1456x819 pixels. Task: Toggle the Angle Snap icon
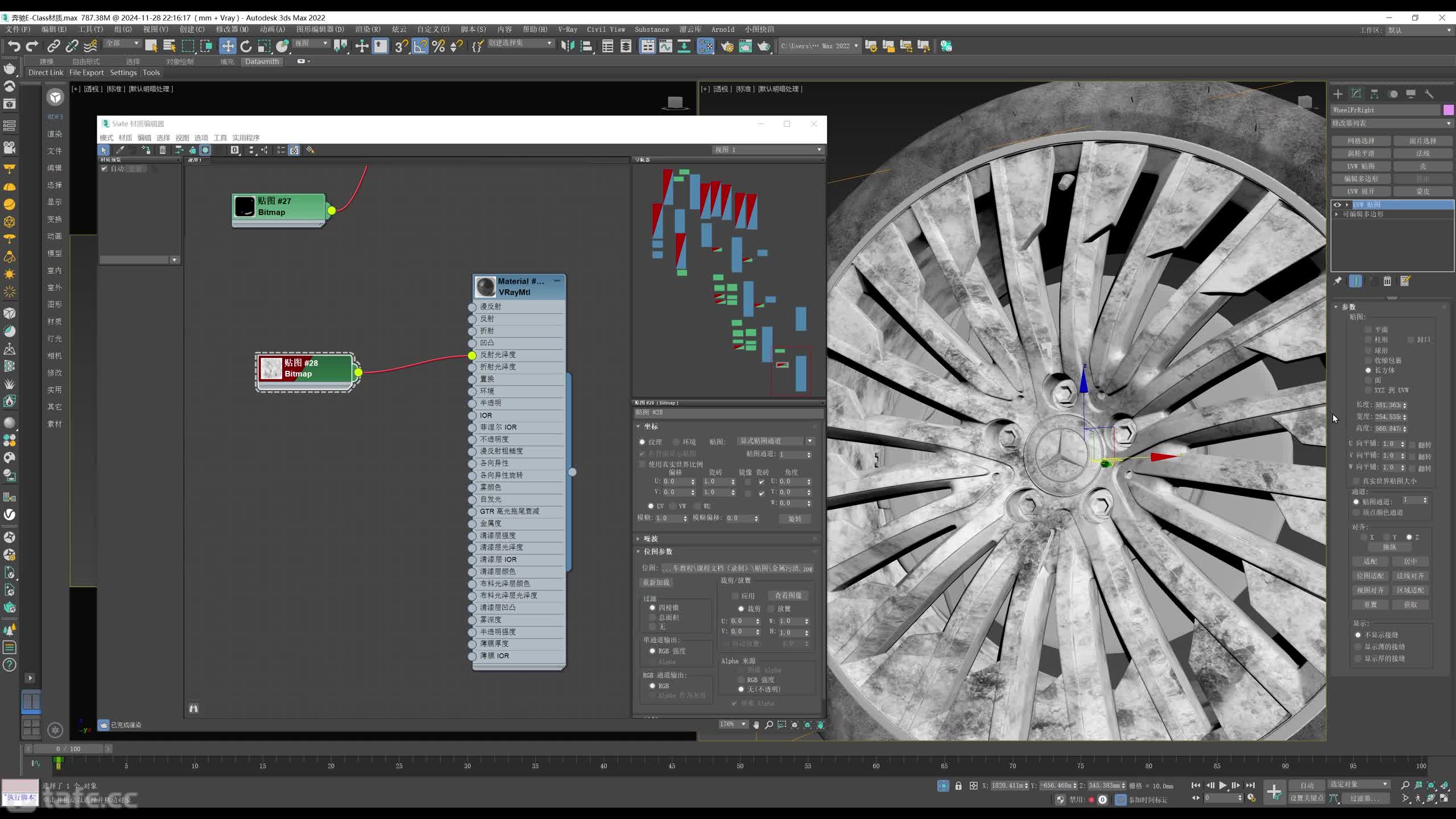point(420,46)
